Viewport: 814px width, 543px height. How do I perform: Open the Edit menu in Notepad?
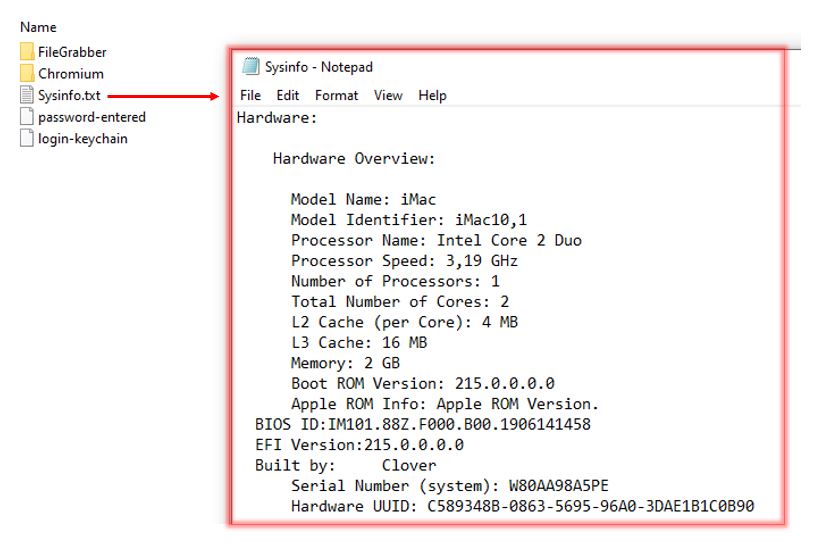coord(288,96)
